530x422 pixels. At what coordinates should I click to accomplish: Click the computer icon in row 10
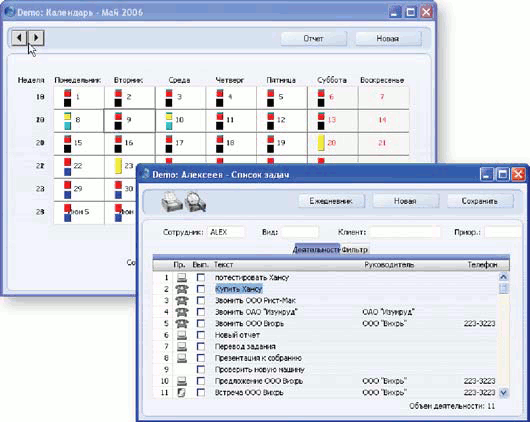[x=182, y=381]
